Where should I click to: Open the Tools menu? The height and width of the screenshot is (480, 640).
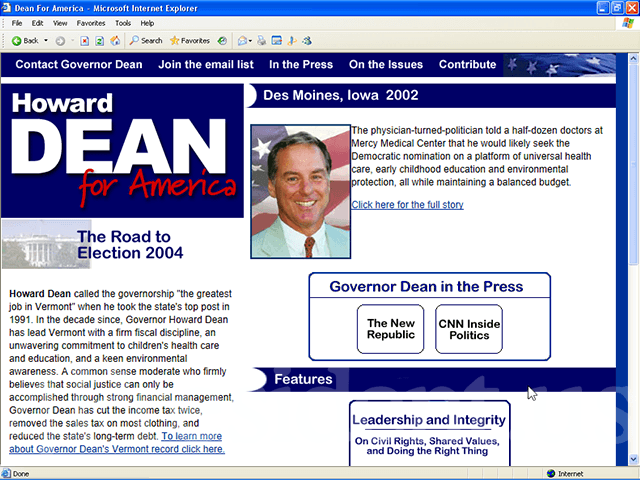[x=123, y=23]
